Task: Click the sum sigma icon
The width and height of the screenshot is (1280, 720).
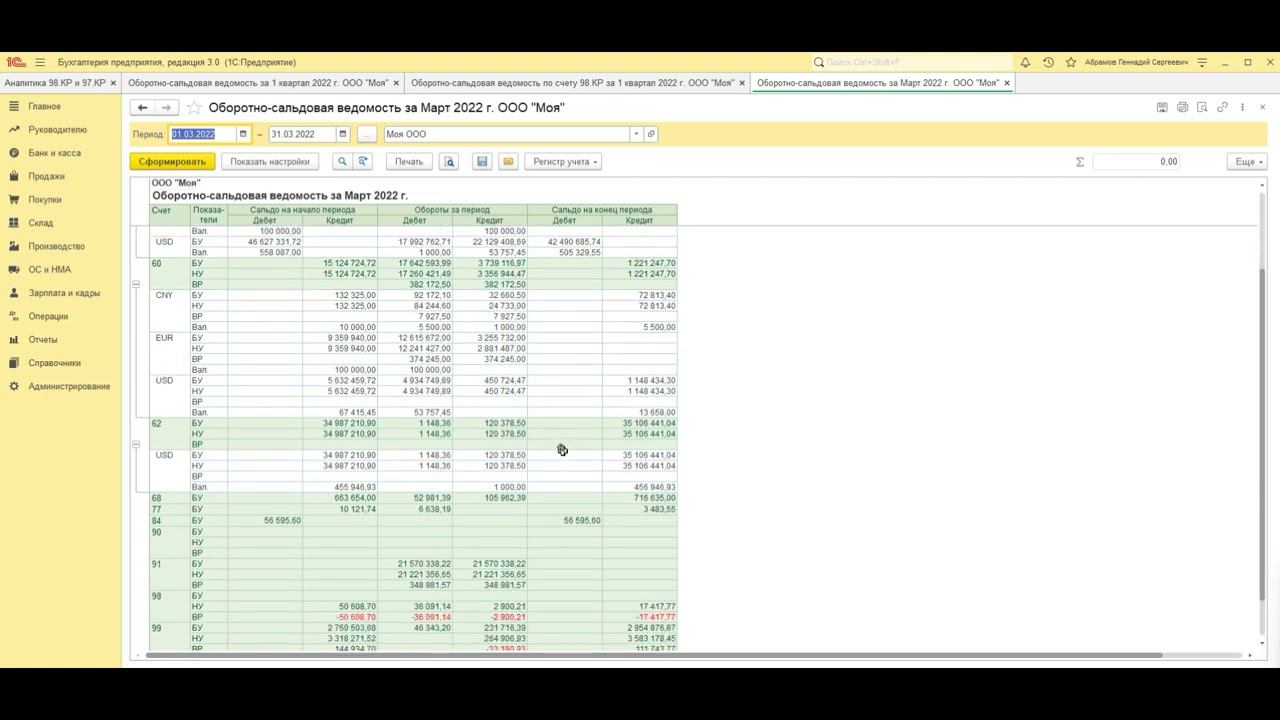Action: (1080, 161)
